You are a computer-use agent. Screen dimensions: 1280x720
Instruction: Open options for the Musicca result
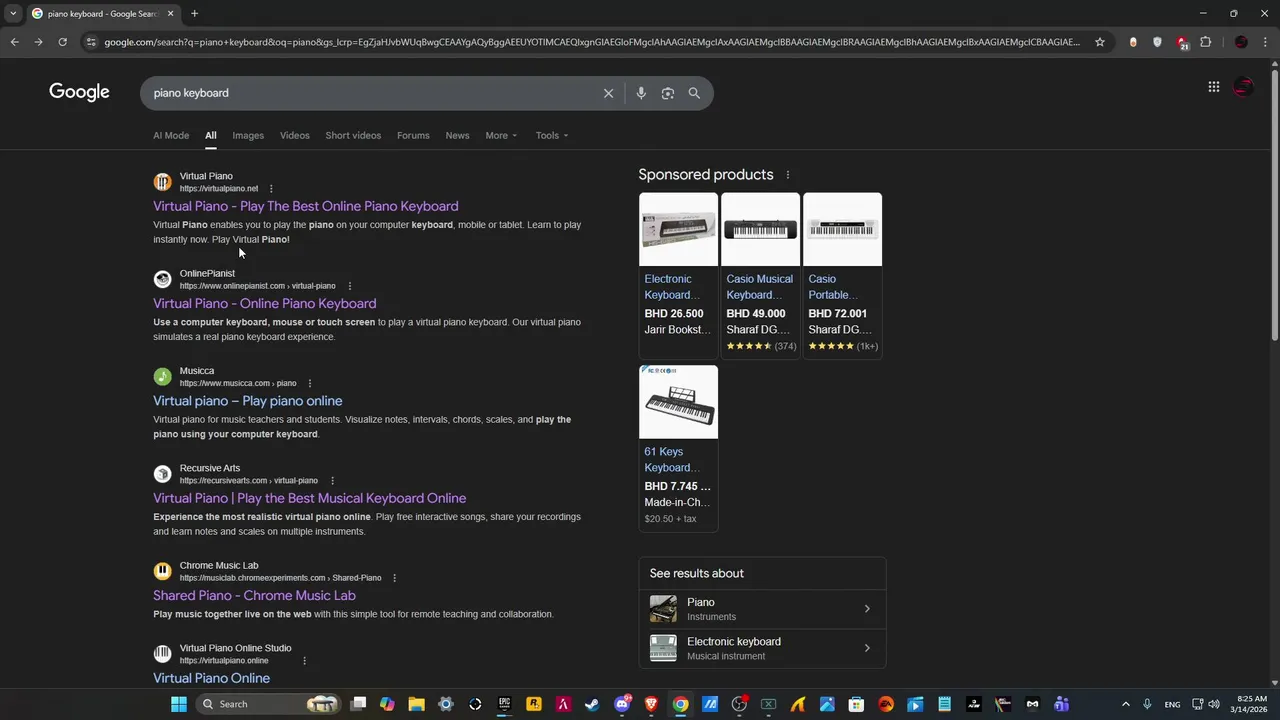(x=310, y=383)
